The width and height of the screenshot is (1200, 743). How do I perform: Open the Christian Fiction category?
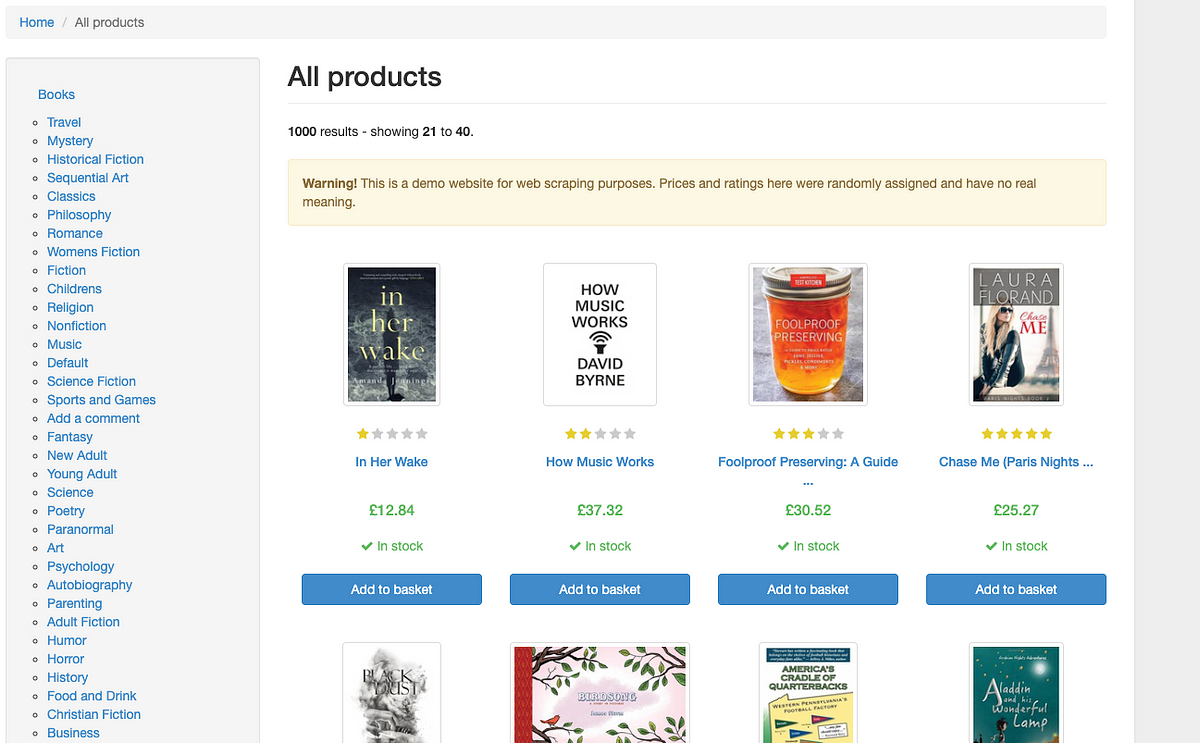94,714
